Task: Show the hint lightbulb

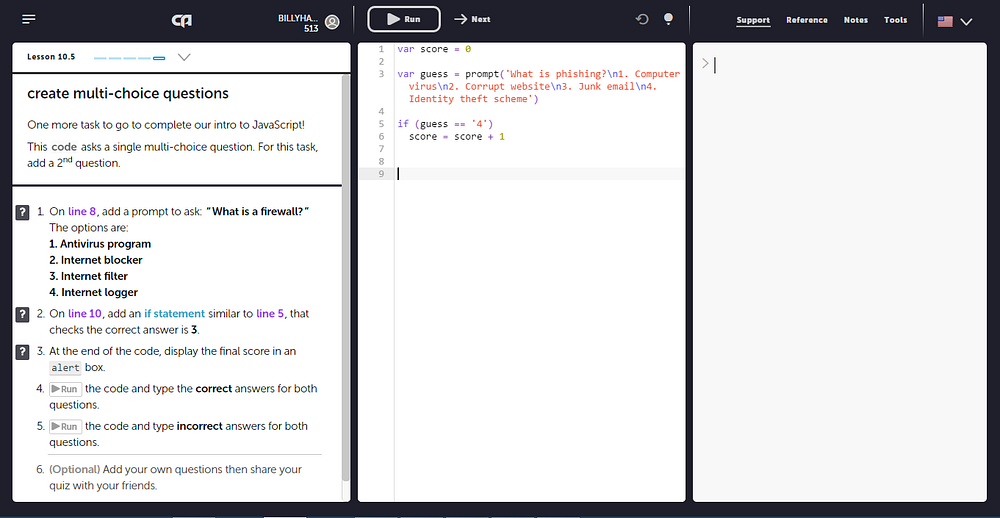Action: pos(668,19)
